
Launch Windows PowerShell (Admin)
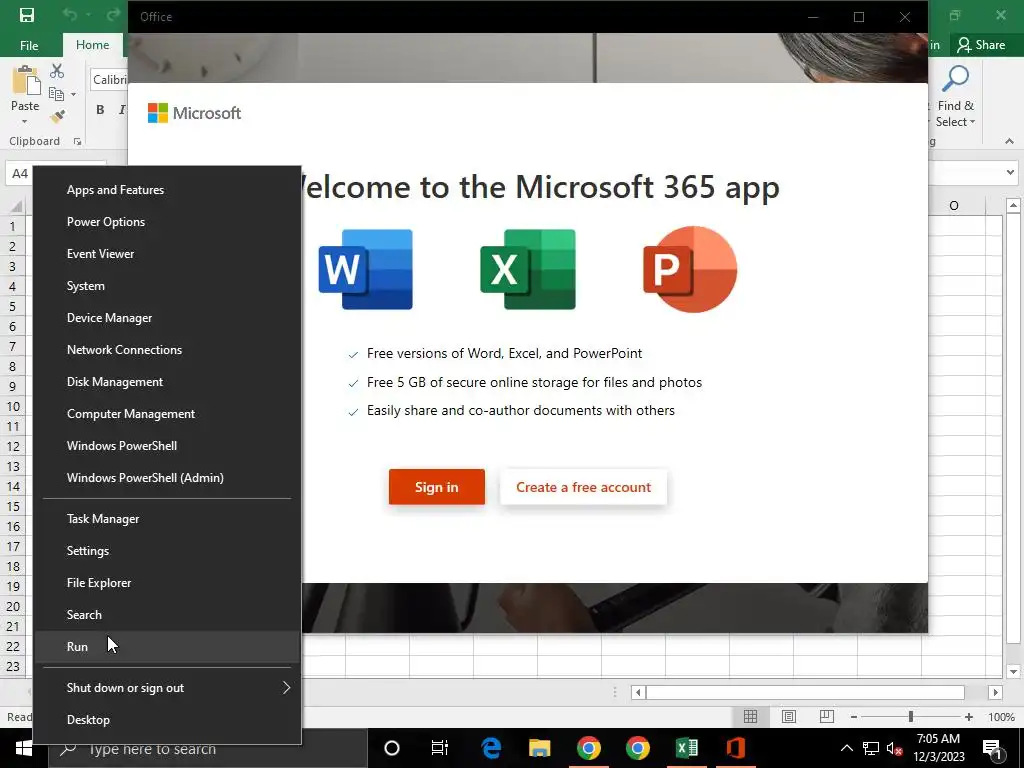(x=167, y=478)
